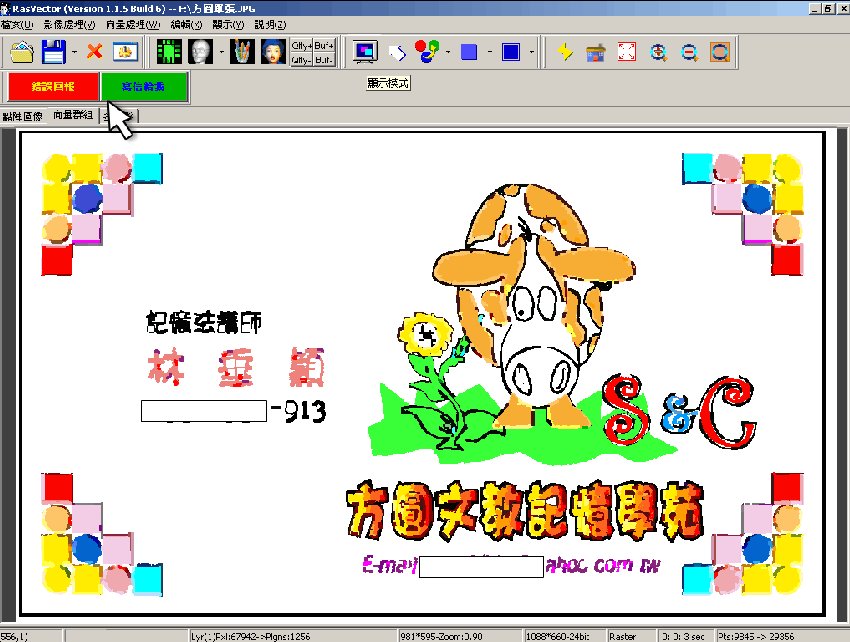Image resolution: width=850 pixels, height=642 pixels.
Task: Save using the blue floppy disk icon
Action: [54, 53]
